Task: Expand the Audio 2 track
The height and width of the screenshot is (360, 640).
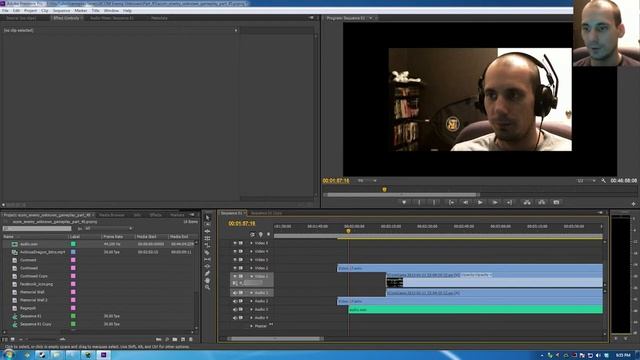Action: [251, 301]
